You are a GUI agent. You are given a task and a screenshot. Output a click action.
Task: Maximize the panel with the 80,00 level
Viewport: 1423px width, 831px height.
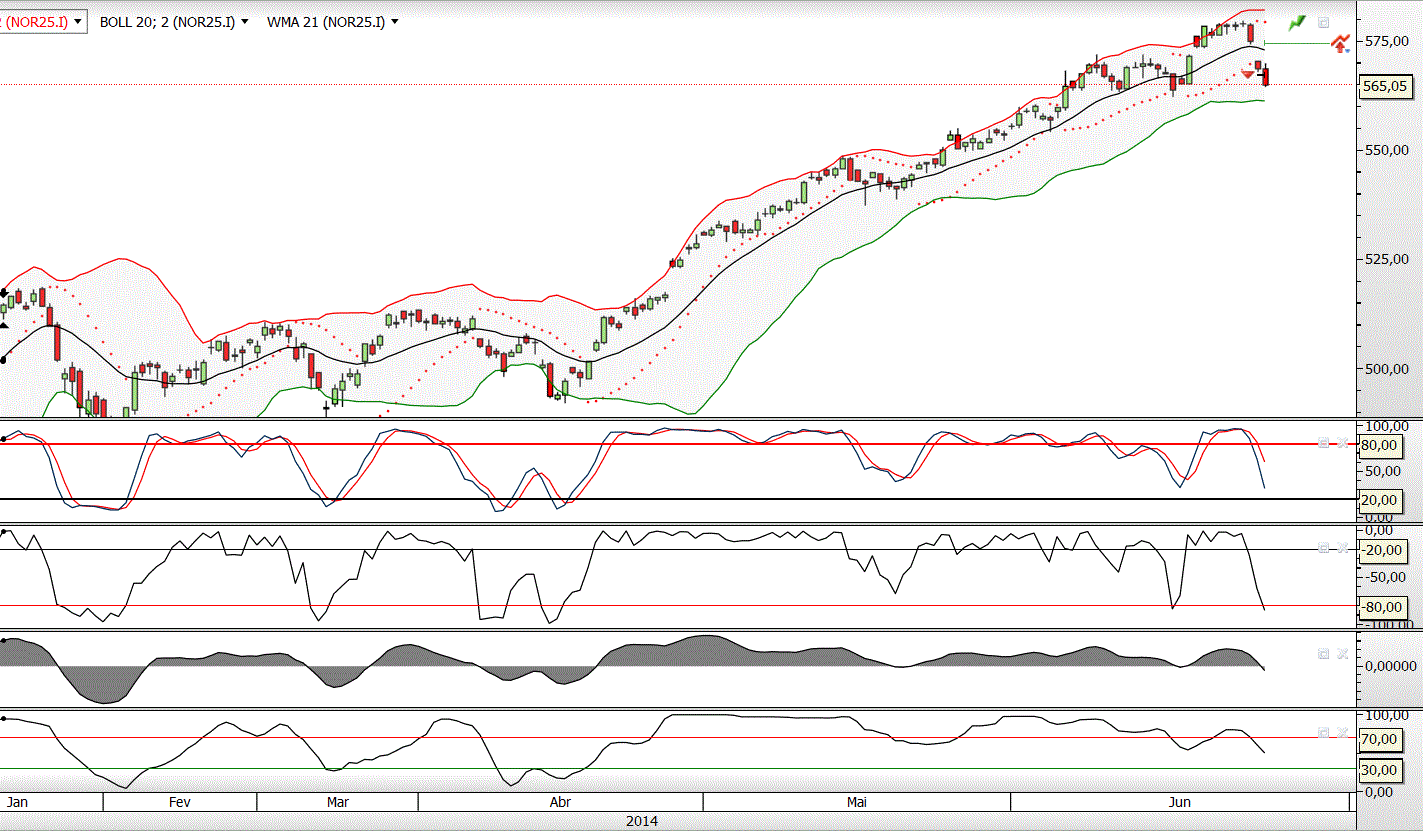coord(1324,443)
